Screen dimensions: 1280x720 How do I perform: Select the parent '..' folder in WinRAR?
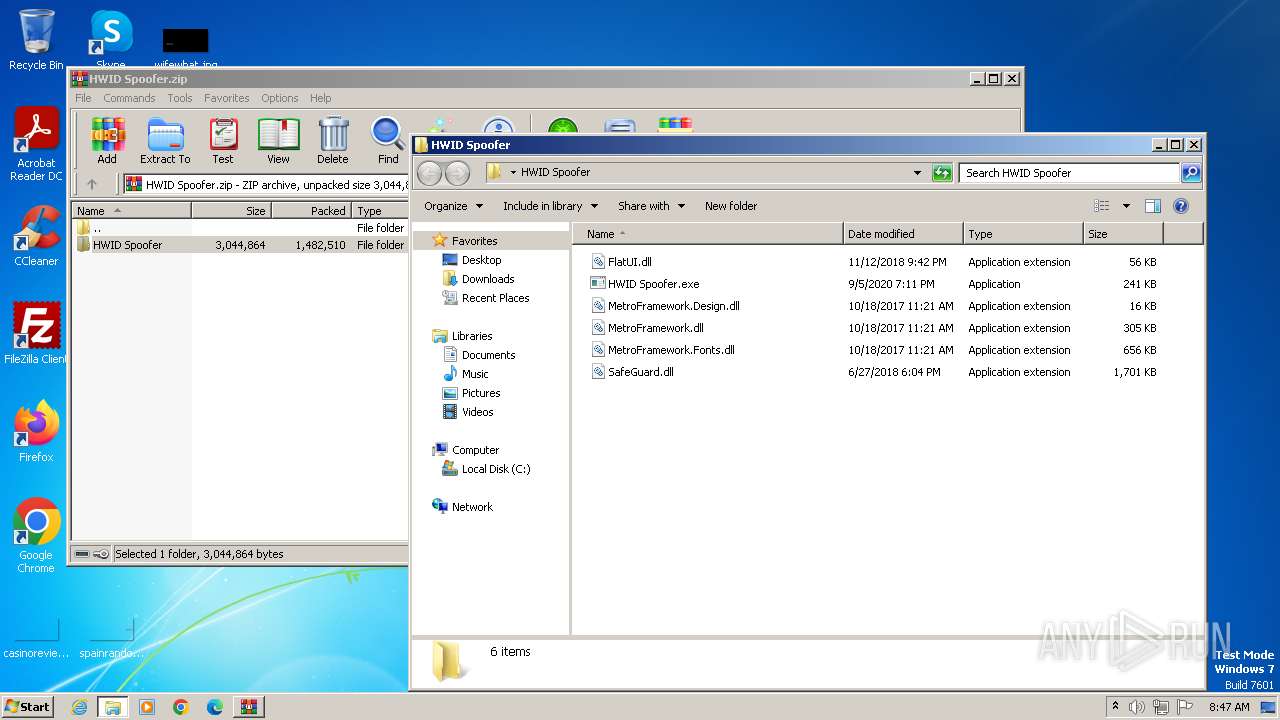[97, 228]
